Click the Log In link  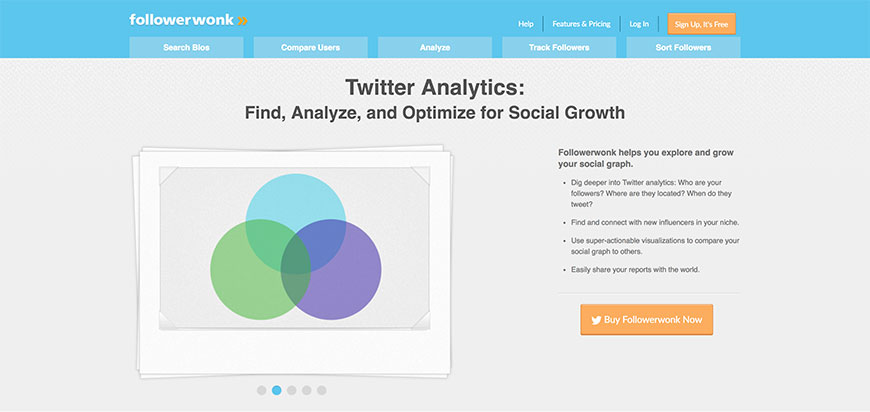(x=638, y=23)
